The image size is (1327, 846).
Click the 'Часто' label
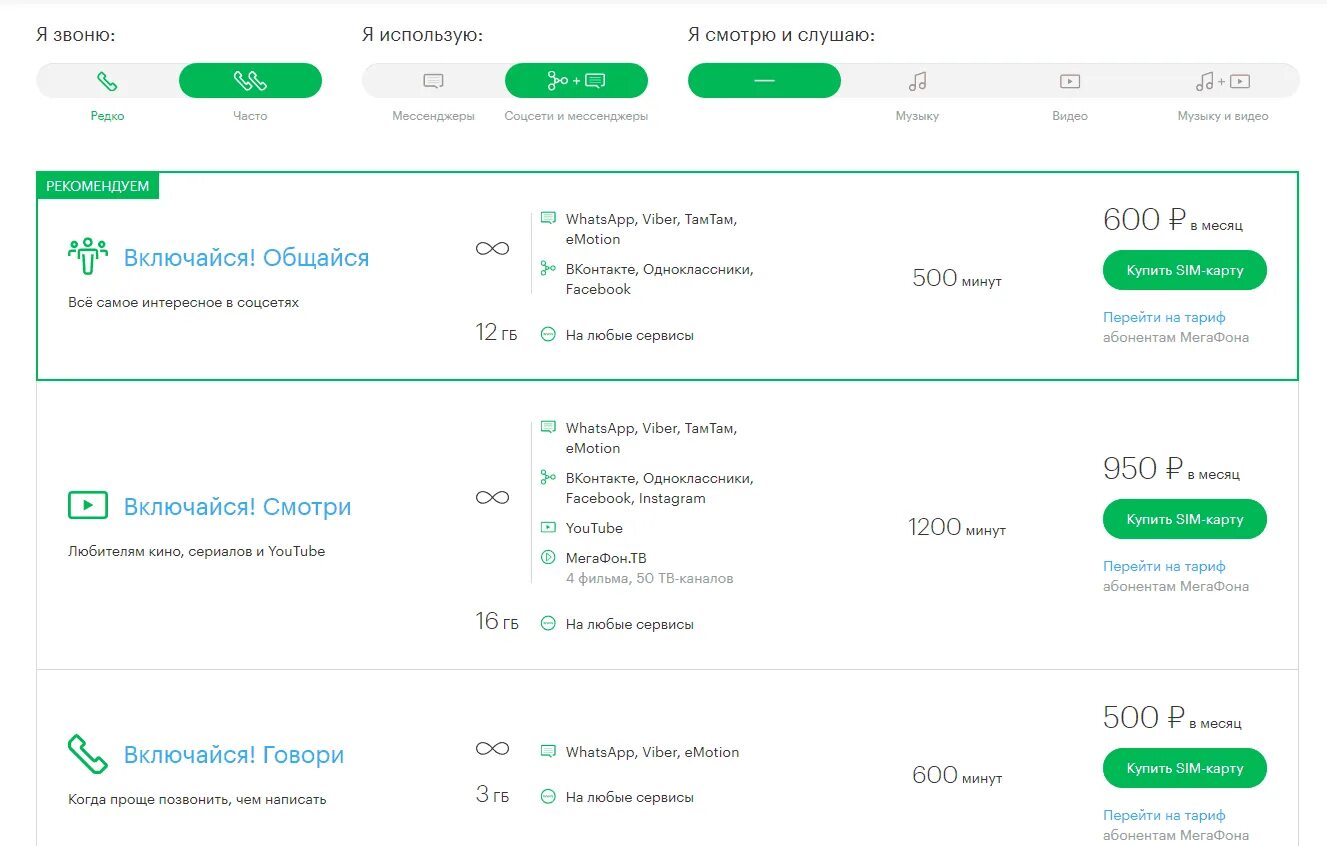point(250,116)
